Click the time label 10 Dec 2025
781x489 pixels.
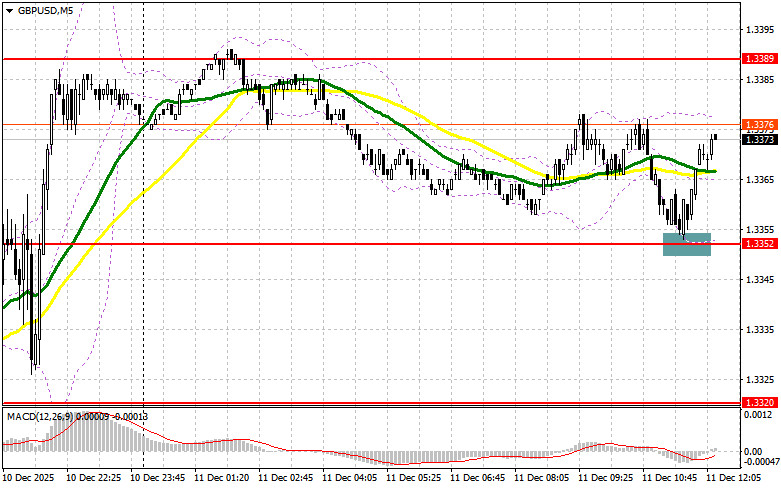pyautogui.click(x=28, y=478)
